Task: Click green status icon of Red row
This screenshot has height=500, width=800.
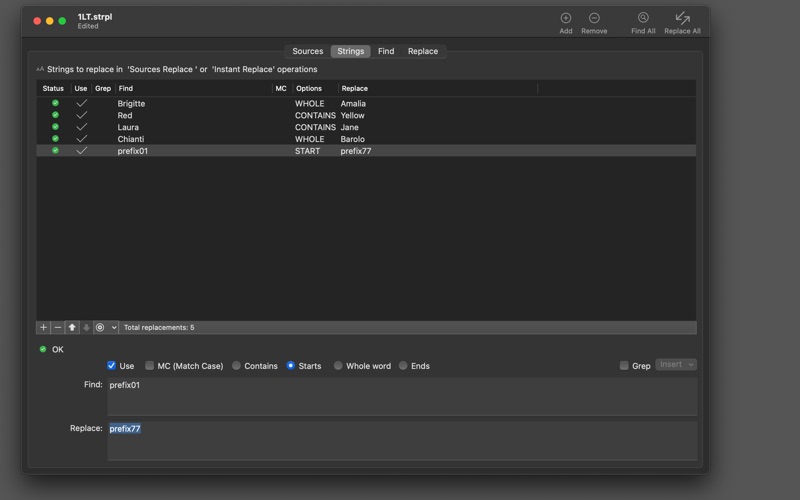Action: [x=55, y=115]
